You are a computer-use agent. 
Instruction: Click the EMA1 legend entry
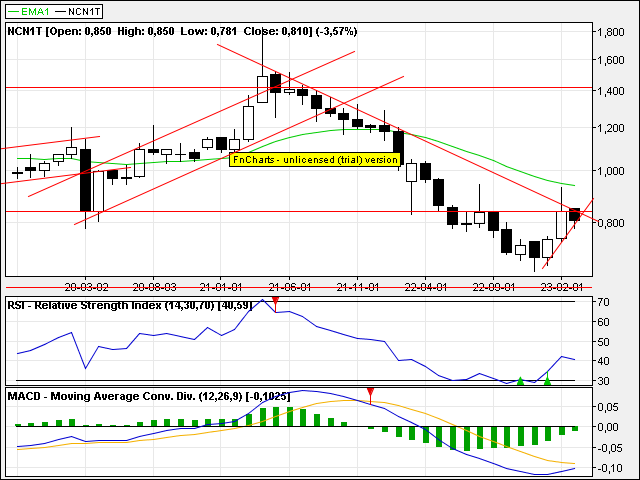(29, 11)
